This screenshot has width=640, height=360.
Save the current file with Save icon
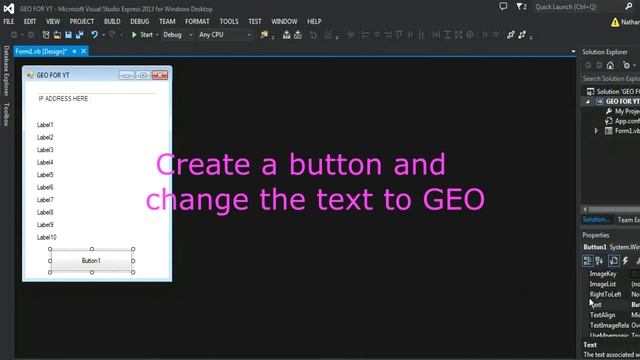(68, 35)
